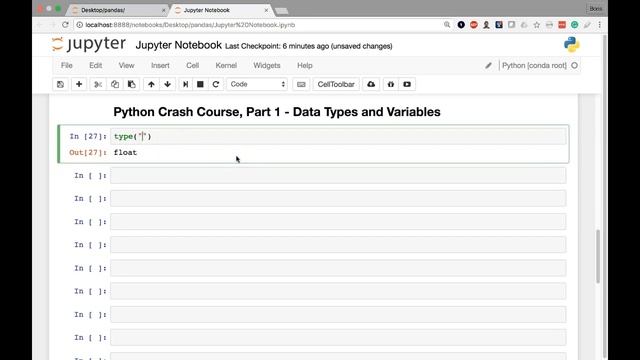This screenshot has width=640, height=360.
Task: Click the Out[27] prompt label
Action: tap(88, 153)
